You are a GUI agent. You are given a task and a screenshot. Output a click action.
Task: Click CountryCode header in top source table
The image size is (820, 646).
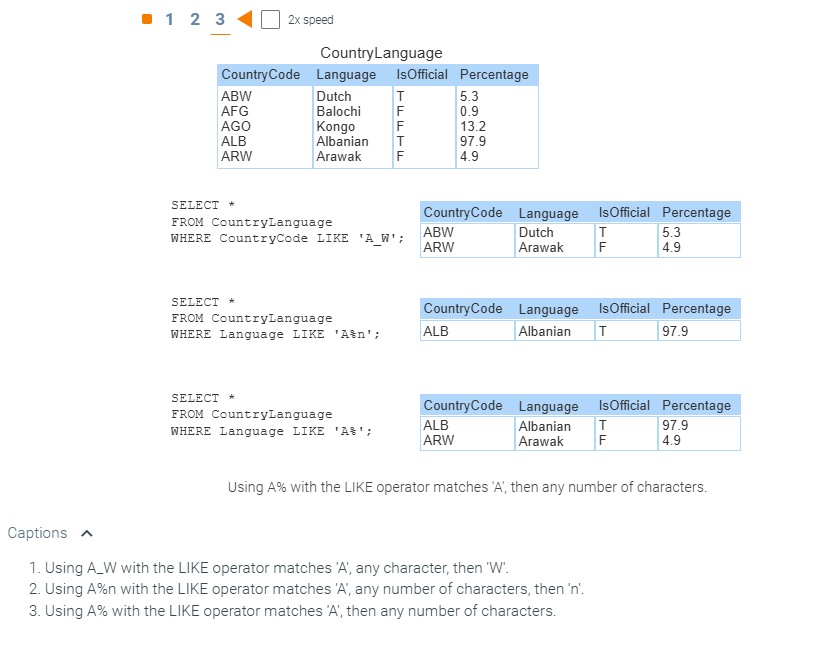pos(261,75)
